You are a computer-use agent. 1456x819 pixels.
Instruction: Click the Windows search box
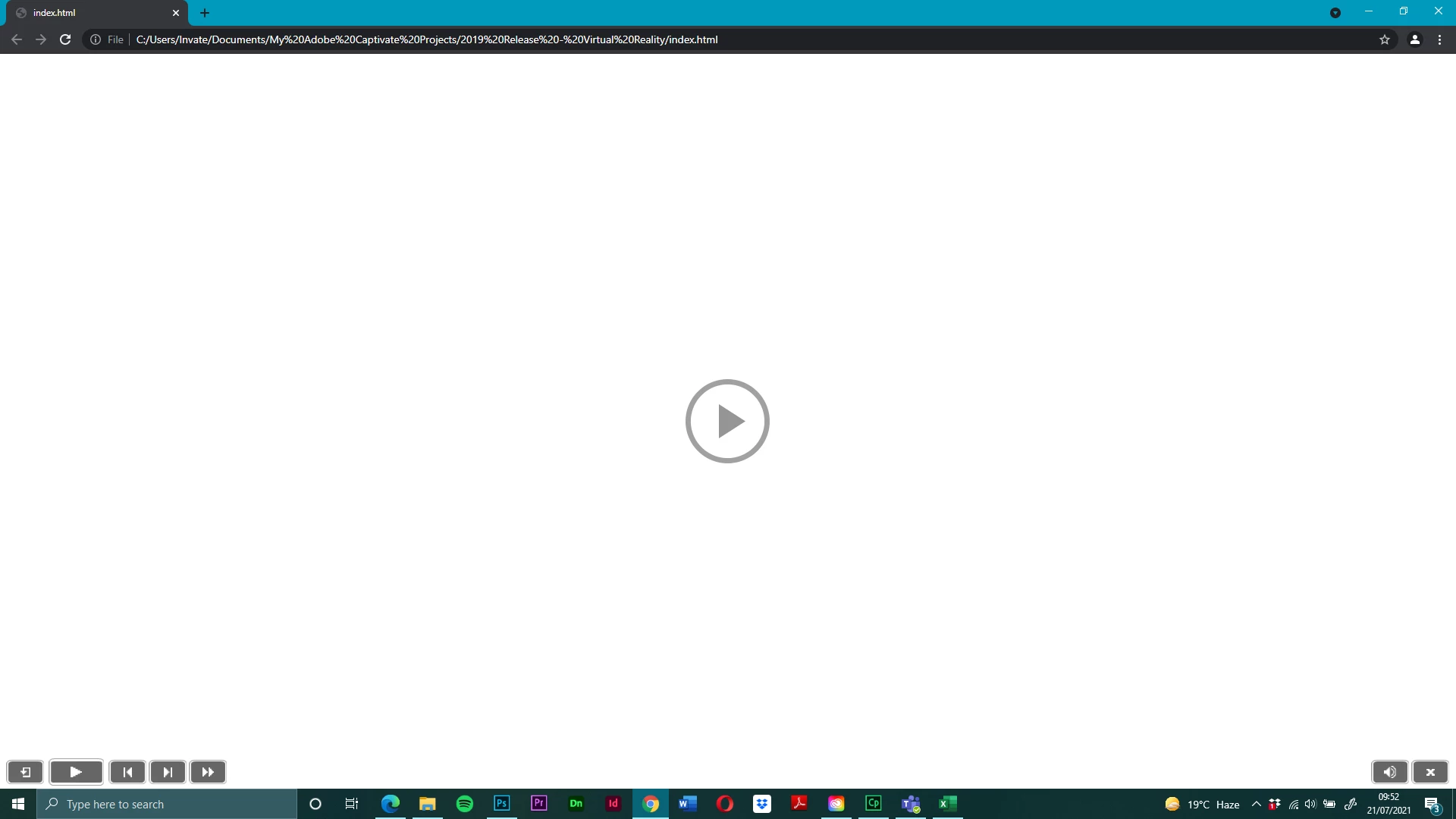pos(167,804)
